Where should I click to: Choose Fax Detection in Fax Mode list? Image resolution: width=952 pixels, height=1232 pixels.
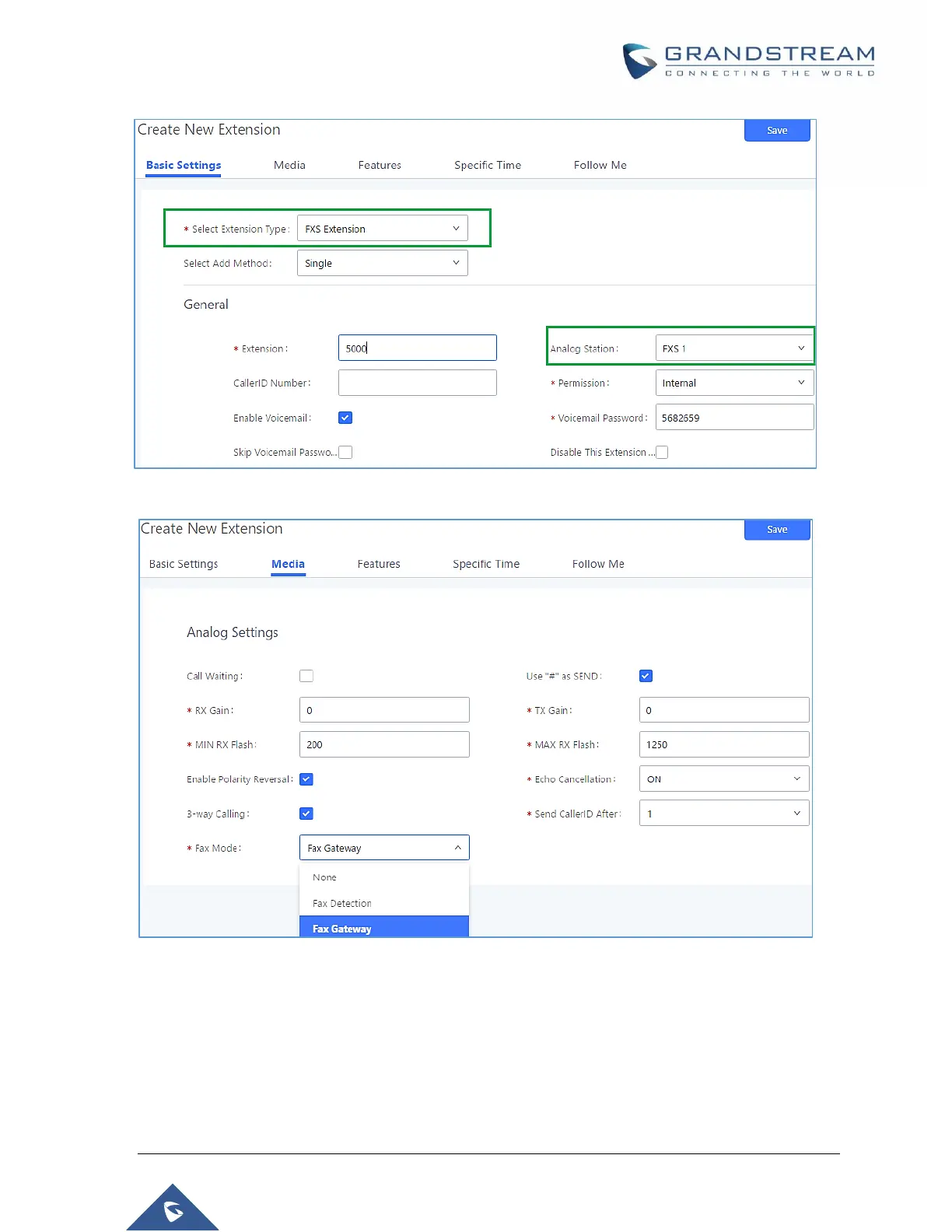384,903
